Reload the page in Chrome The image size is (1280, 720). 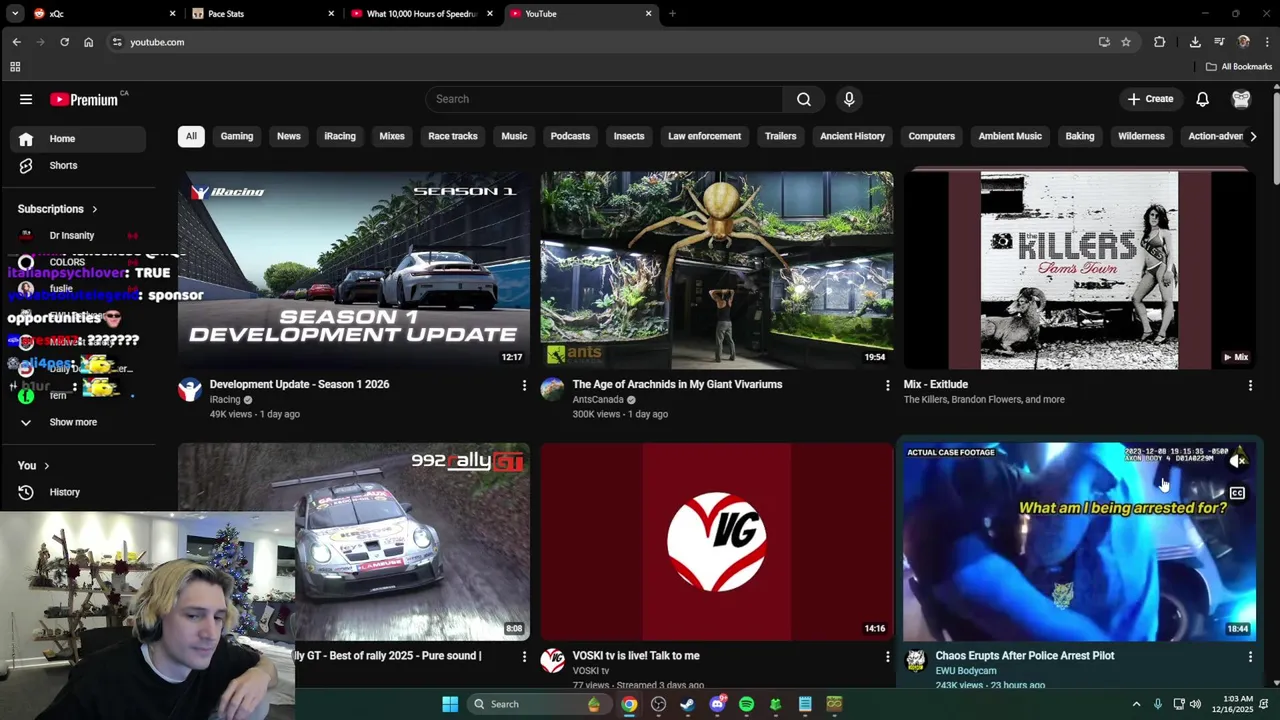[x=64, y=42]
